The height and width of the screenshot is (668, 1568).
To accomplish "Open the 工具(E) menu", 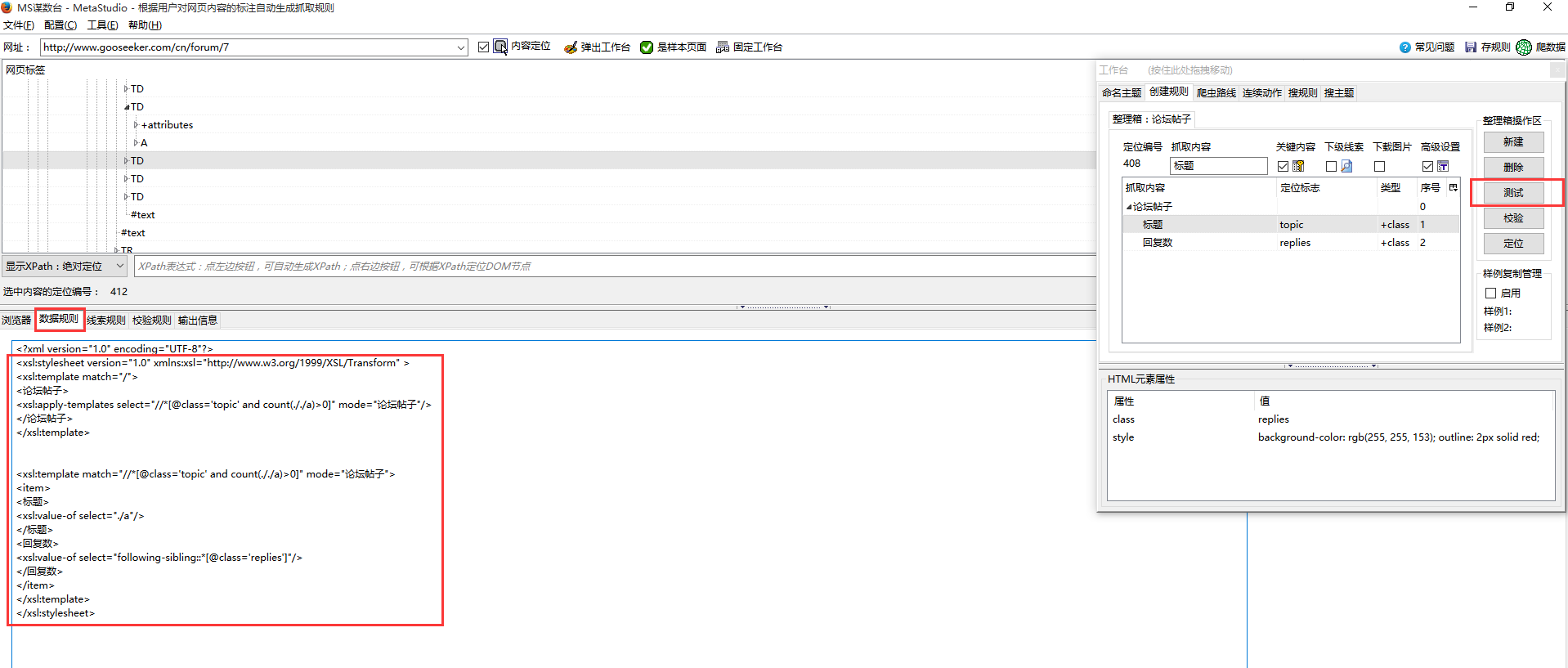I will [102, 25].
